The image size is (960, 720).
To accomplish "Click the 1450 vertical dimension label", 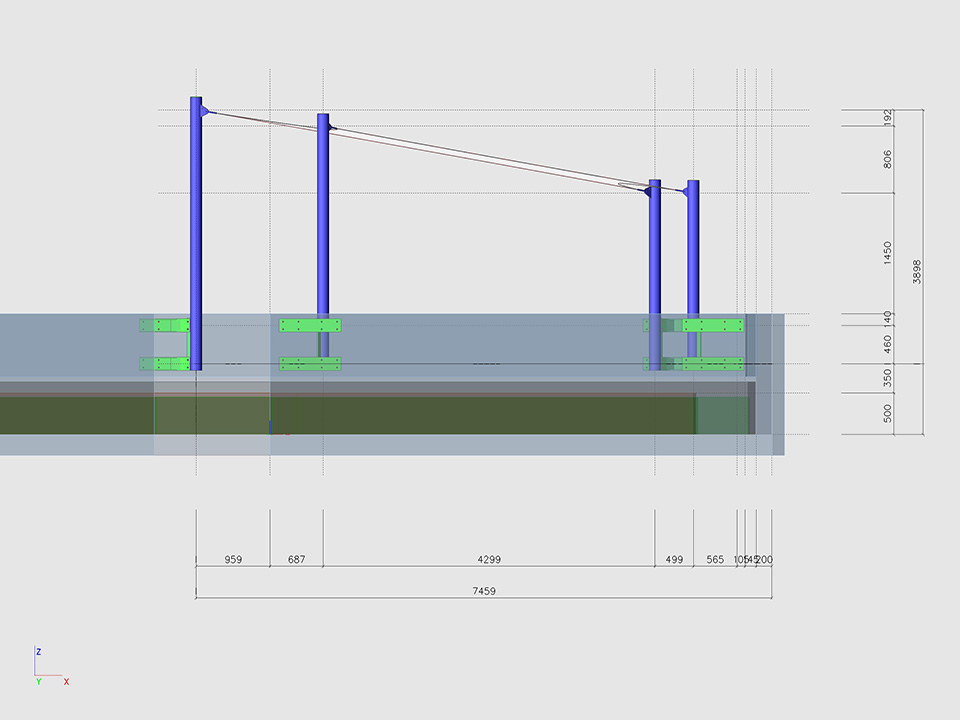I will click(887, 253).
